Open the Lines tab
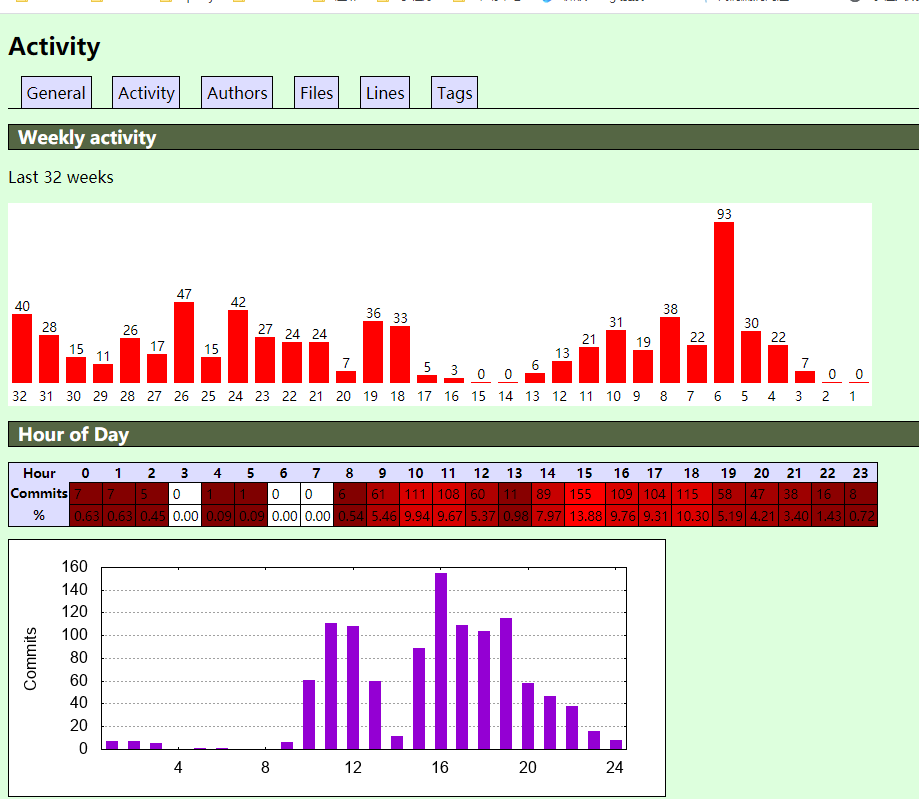Image resolution: width=919 pixels, height=799 pixels. point(385,93)
